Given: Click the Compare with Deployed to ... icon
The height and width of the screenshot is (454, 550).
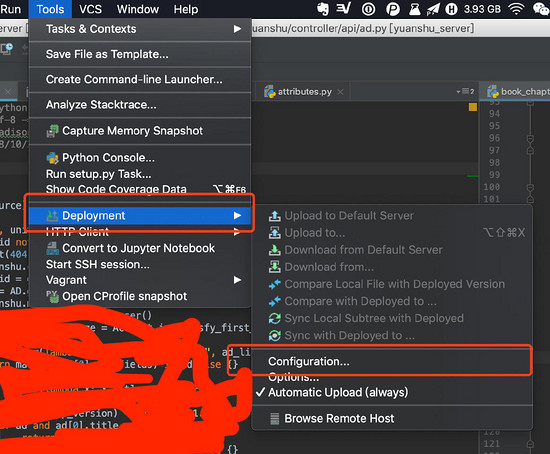Looking at the screenshot, I should pyautogui.click(x=275, y=301).
